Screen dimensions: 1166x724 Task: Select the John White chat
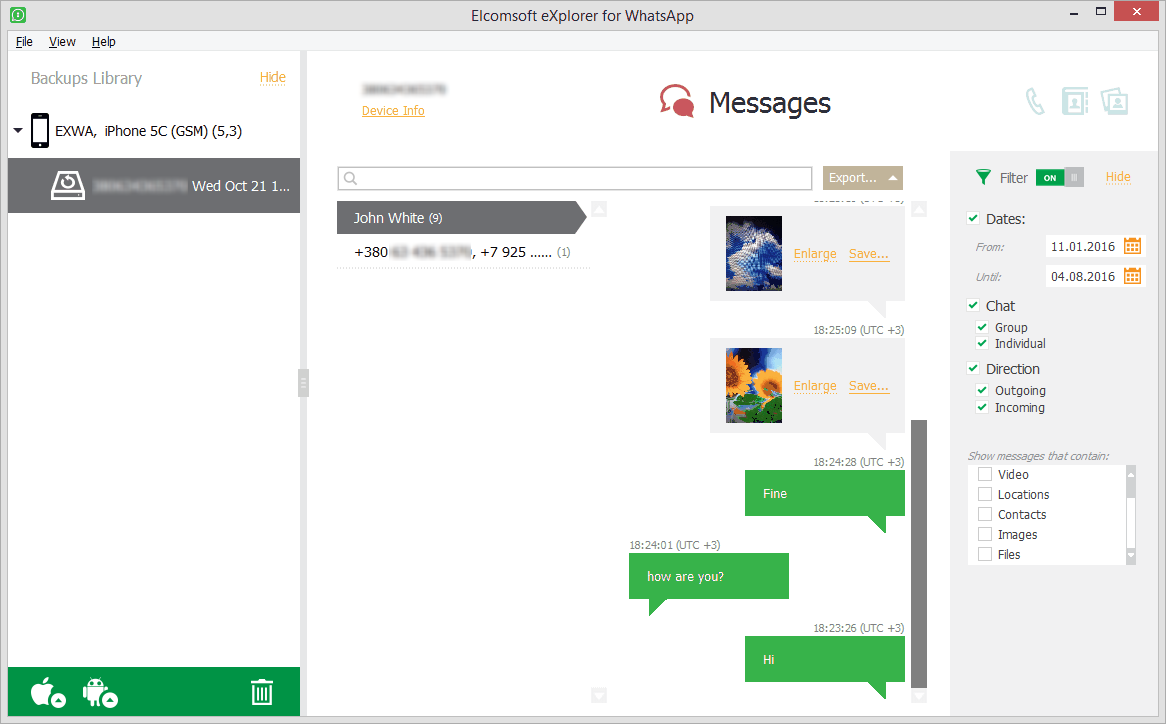click(x=461, y=218)
